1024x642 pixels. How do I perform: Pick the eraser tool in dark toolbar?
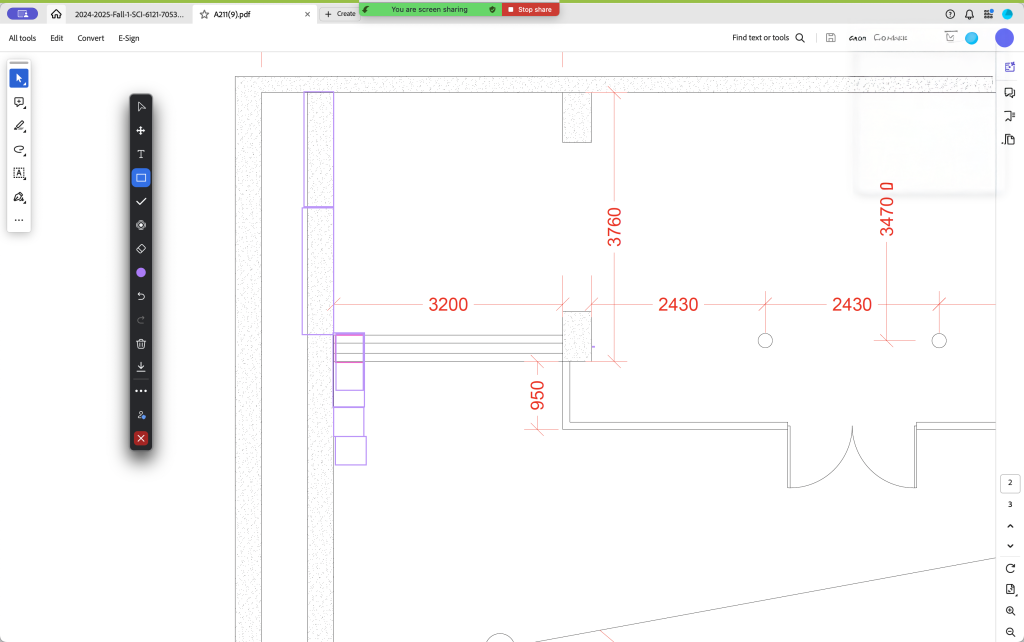[x=141, y=249]
